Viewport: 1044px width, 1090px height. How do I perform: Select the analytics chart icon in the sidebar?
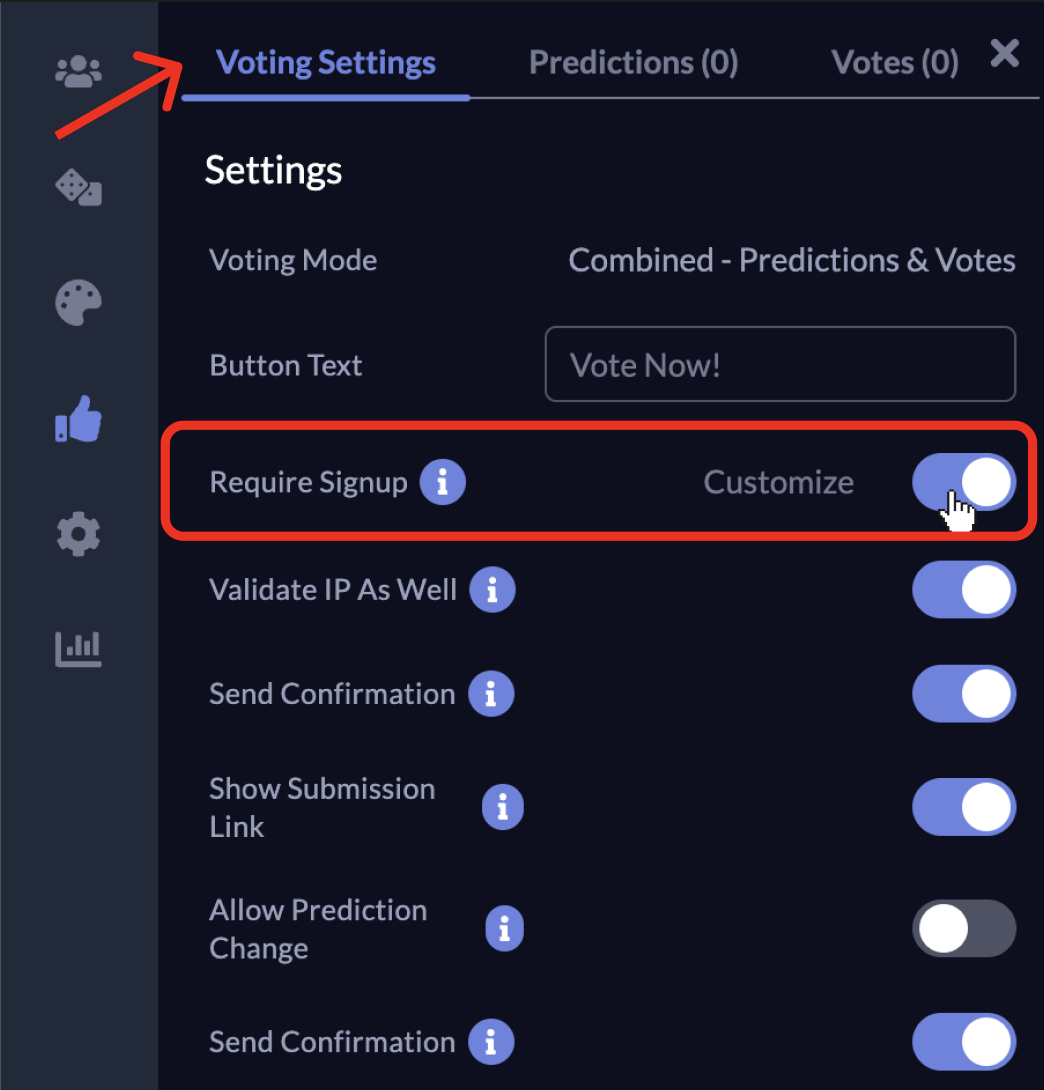pos(78,648)
